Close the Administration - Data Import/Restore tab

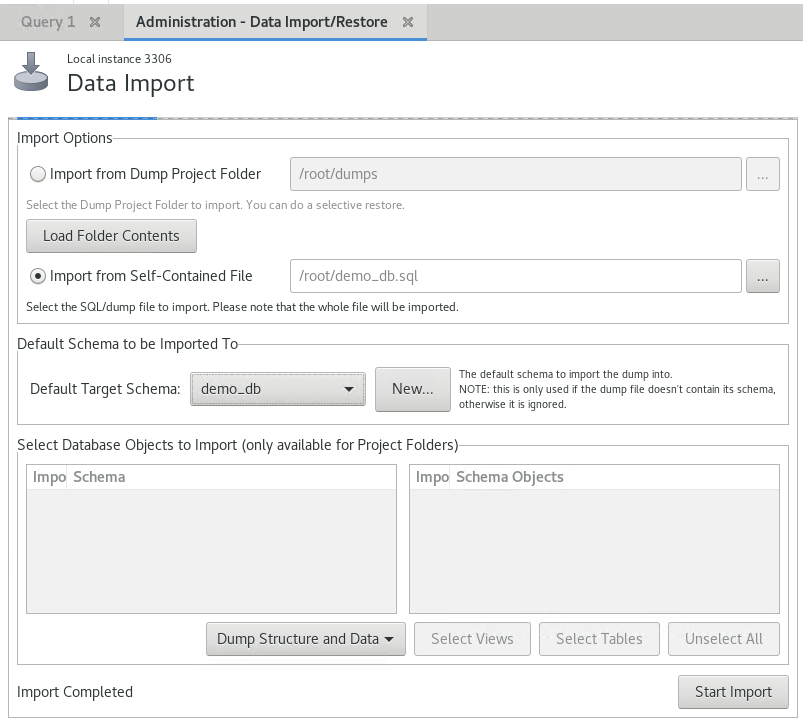pyautogui.click(x=408, y=22)
